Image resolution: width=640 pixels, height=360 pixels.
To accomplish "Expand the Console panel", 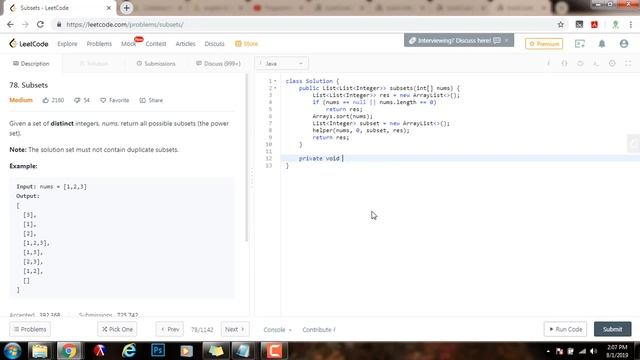I will click(x=277, y=329).
